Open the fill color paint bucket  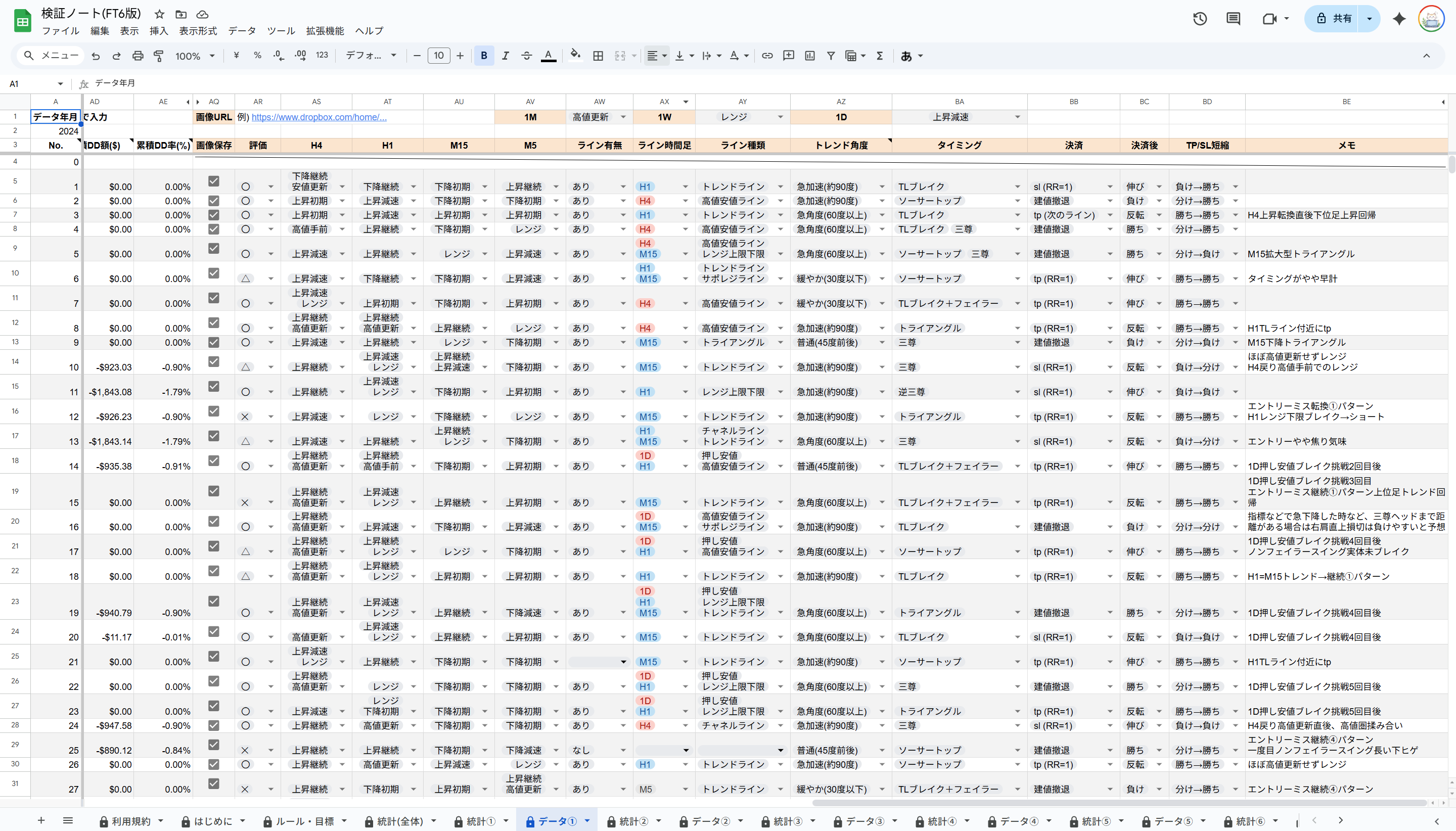click(575, 56)
